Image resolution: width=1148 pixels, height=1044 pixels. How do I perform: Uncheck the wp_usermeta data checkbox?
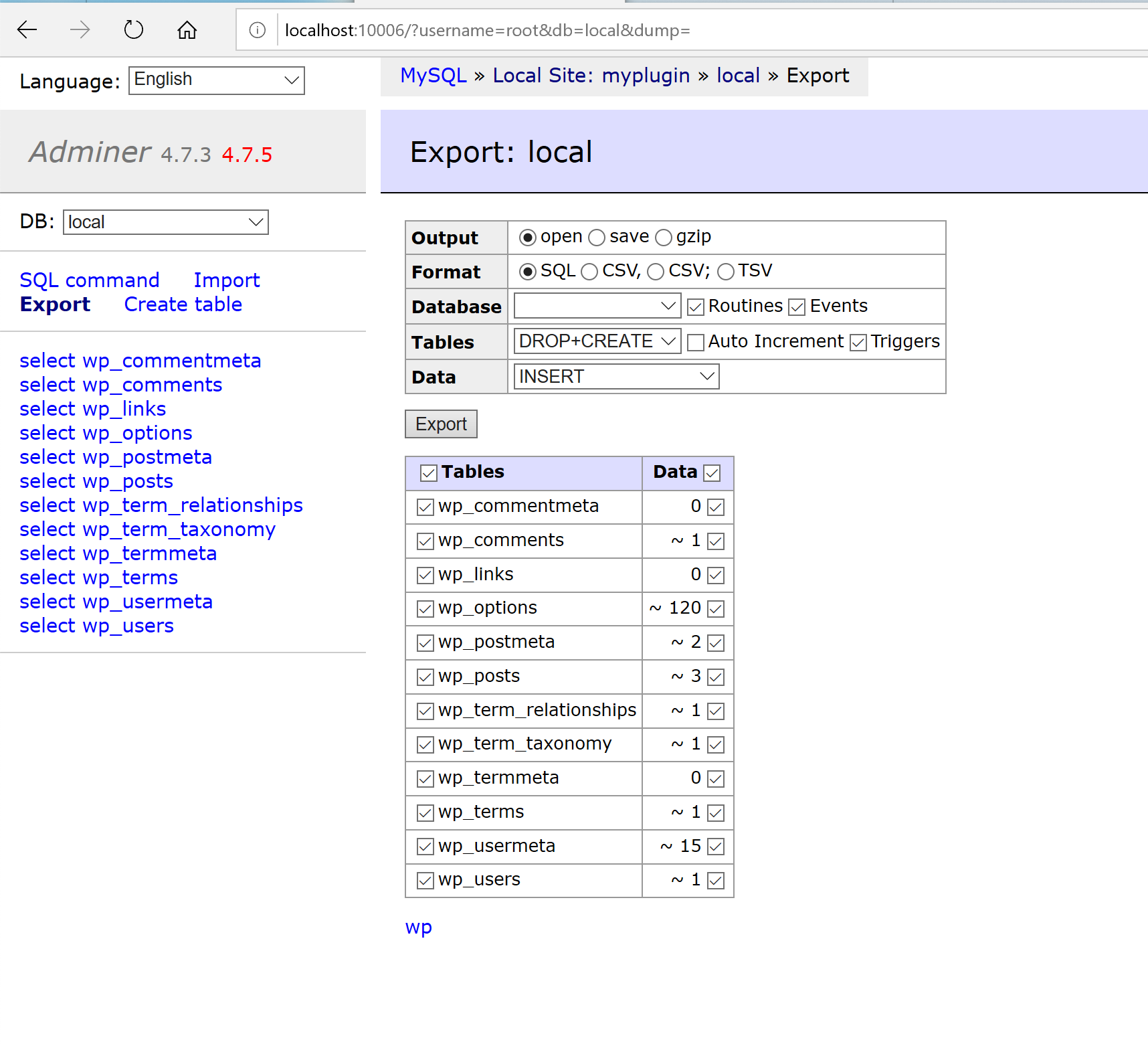[x=716, y=847]
